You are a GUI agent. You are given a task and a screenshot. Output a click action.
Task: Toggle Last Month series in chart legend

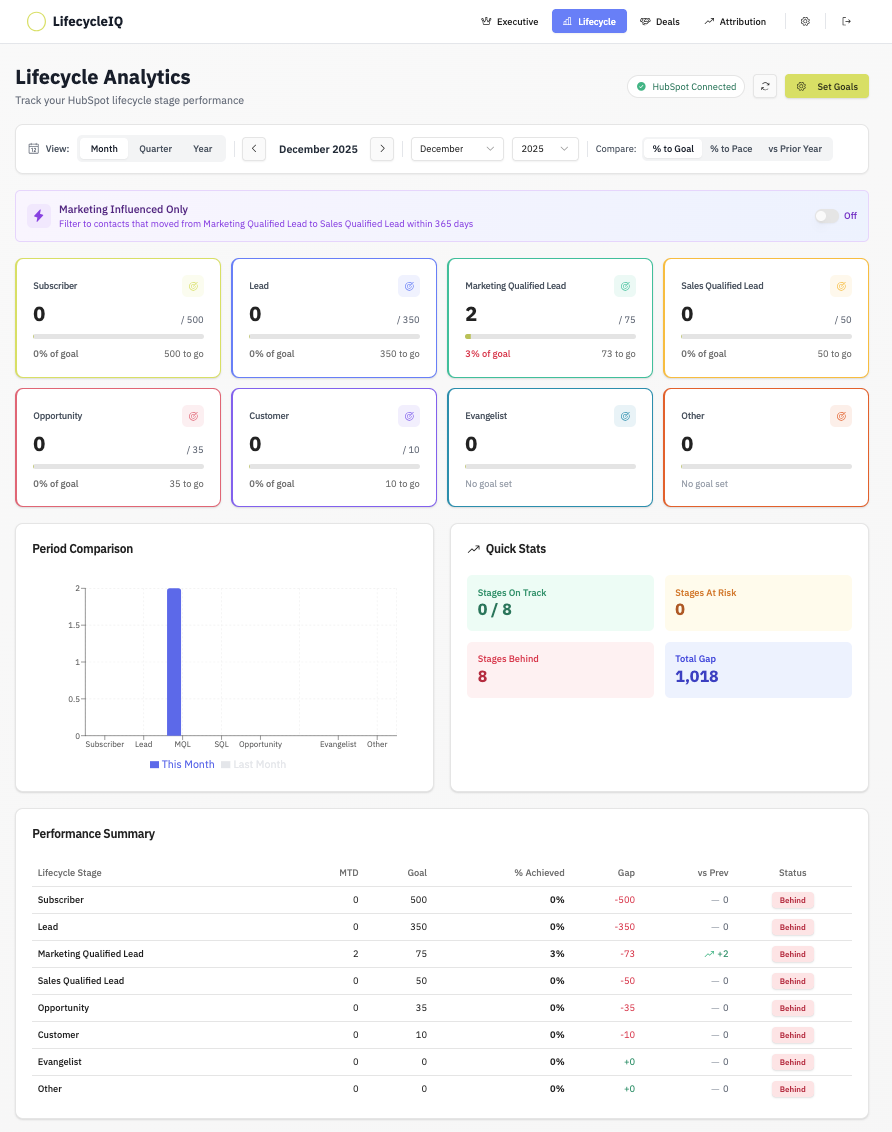253,764
